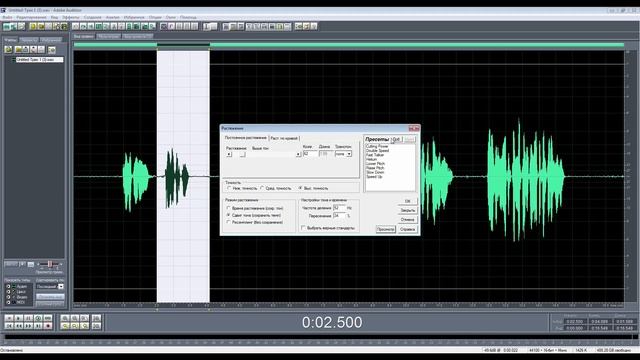Screen dimensions: 640x360
Task: Click the Zoom In Horizontally icon
Action: [65, 318]
